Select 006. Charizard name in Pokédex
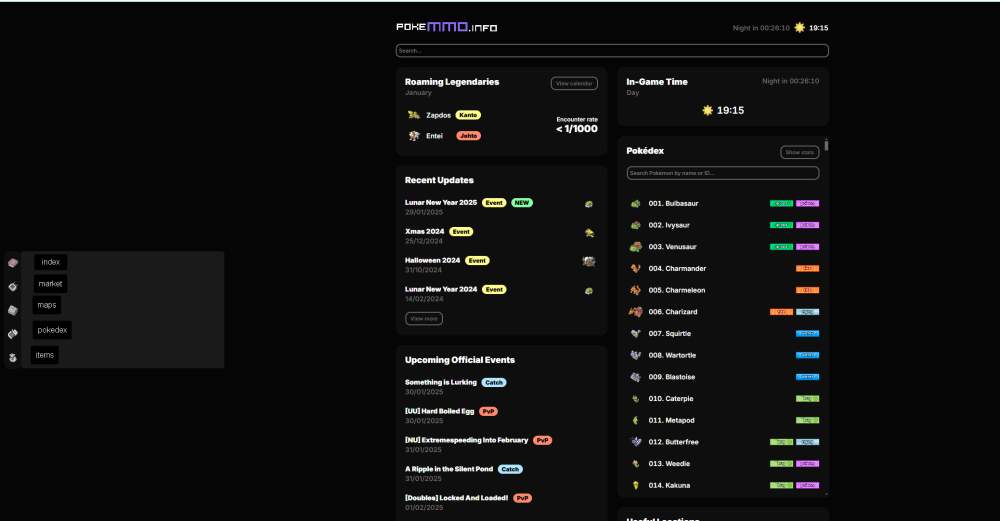 tap(673, 312)
